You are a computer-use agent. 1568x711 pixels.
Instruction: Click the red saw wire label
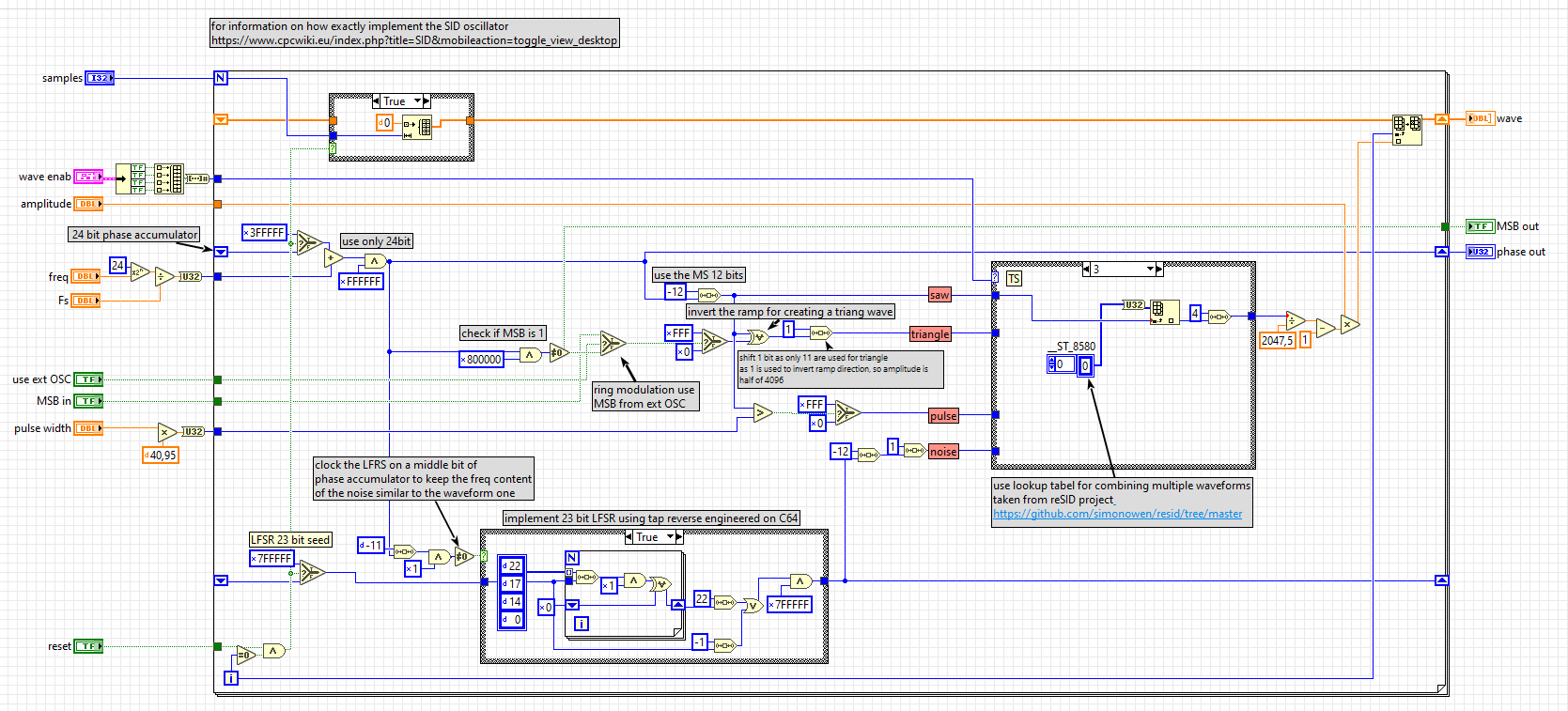(x=939, y=295)
